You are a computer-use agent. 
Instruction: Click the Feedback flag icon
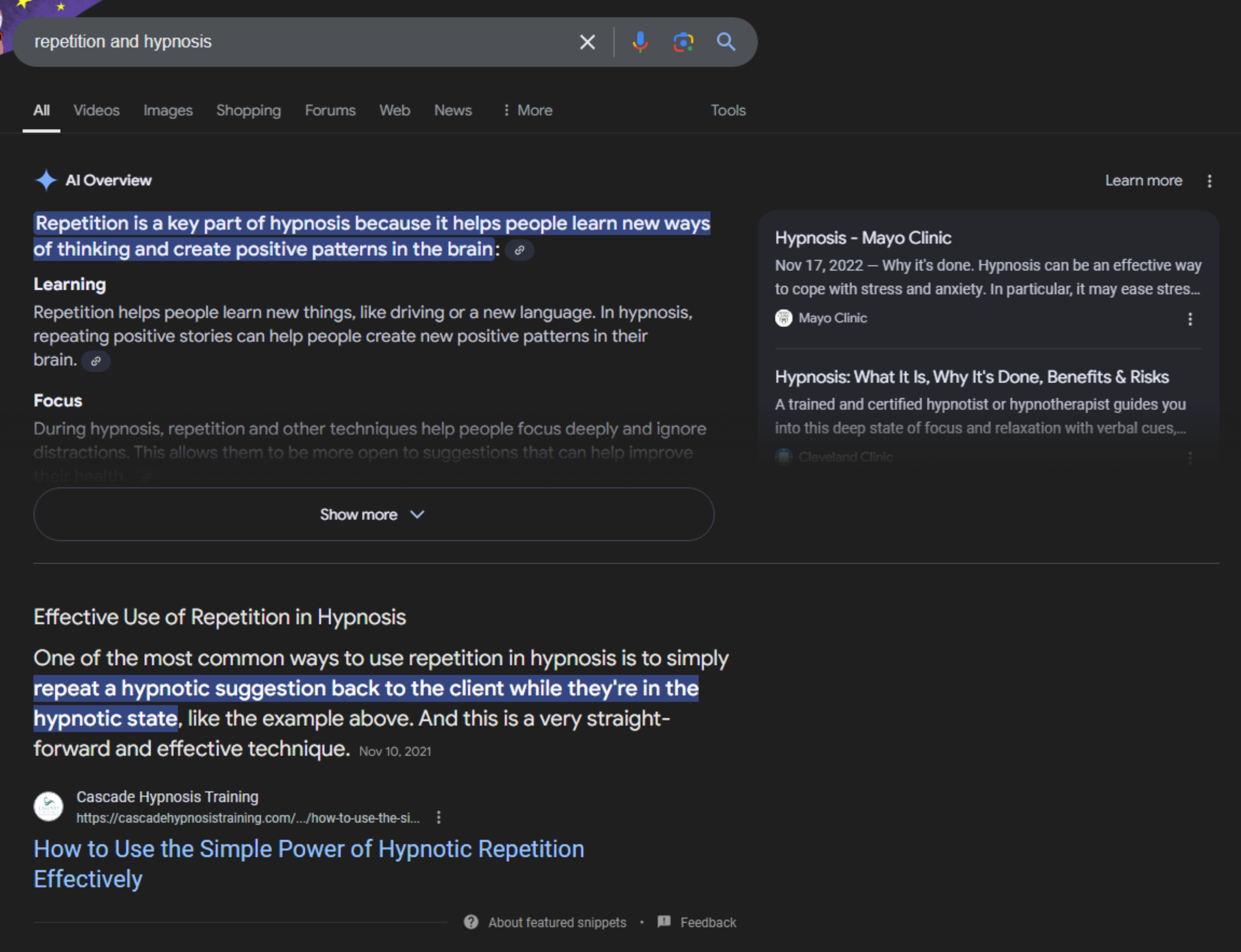(664, 921)
